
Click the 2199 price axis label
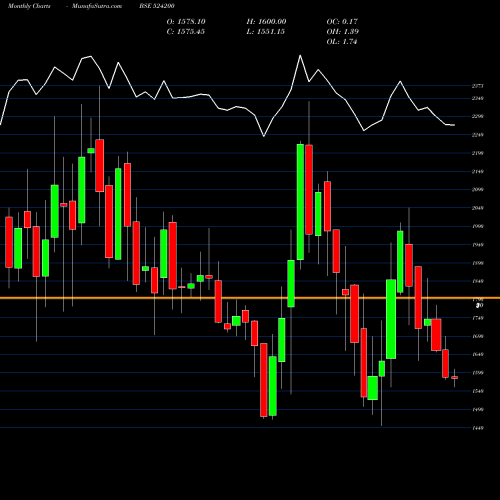tap(478, 153)
